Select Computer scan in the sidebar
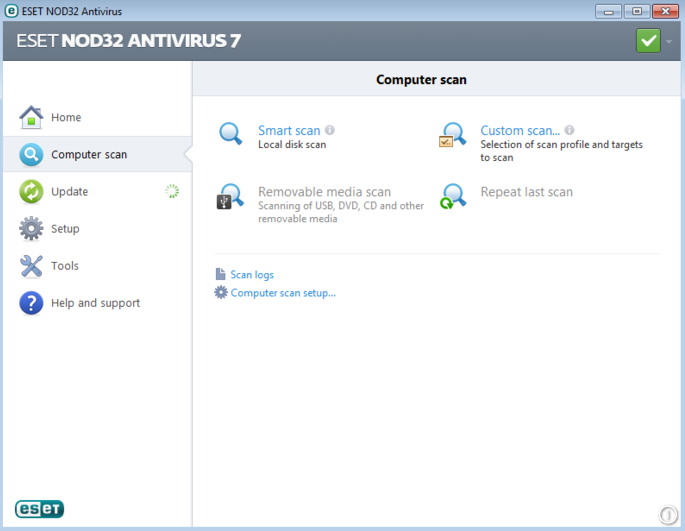This screenshot has height=531, width=685. (88, 155)
